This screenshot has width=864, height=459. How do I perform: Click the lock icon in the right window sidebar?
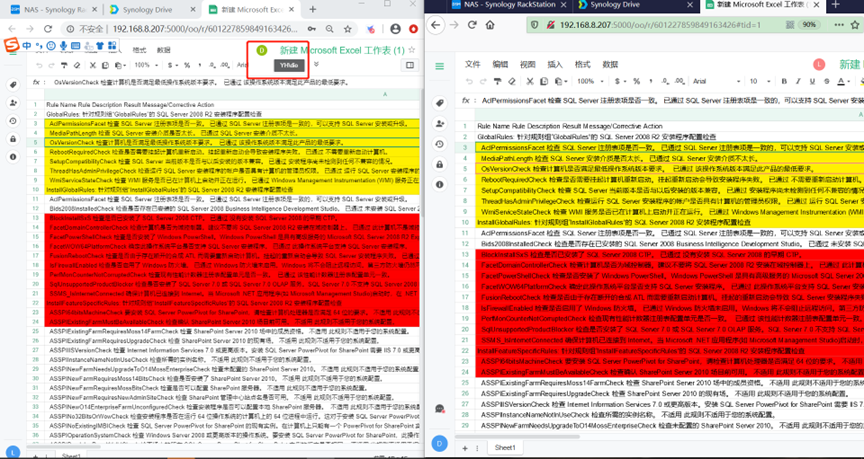tap(440, 164)
